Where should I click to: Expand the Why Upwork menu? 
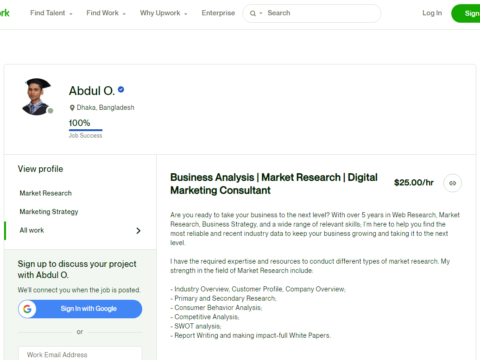tap(163, 13)
